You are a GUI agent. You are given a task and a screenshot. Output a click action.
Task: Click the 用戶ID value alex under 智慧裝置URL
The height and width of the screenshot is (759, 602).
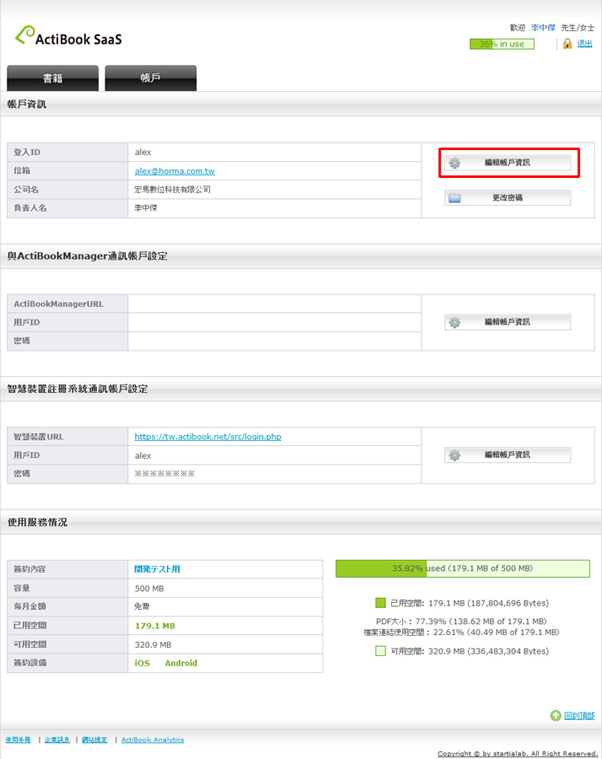pyautogui.click(x=143, y=455)
